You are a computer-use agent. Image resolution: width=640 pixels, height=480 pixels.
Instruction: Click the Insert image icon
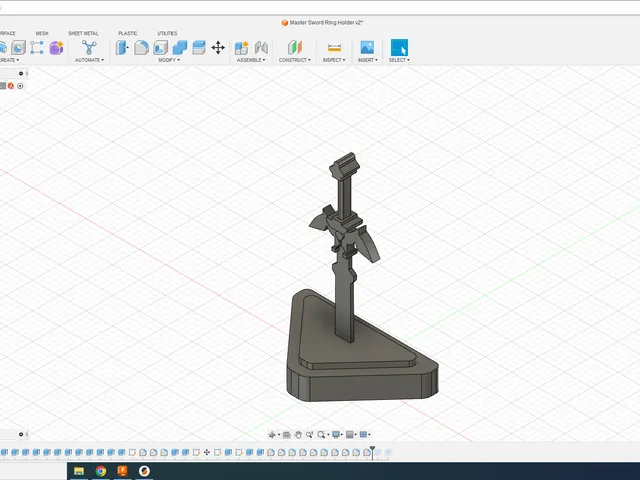click(367, 48)
